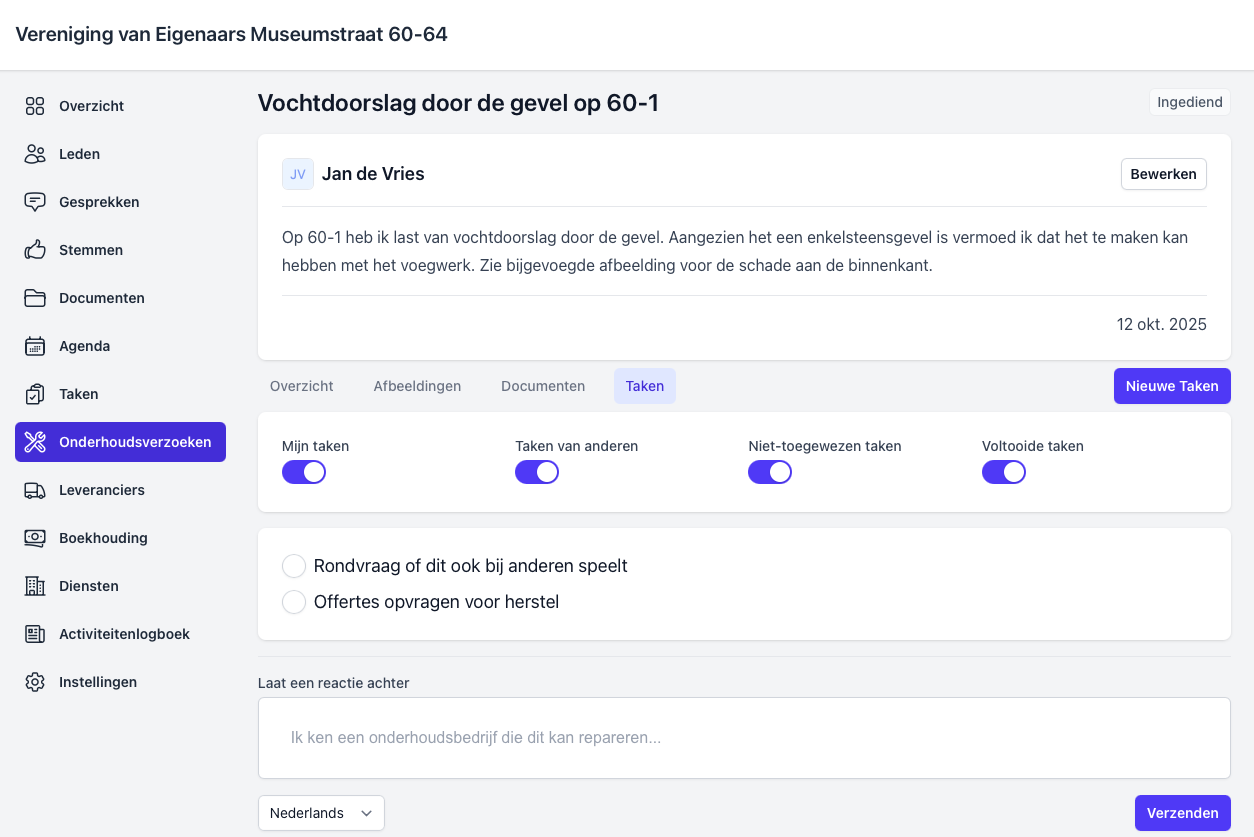This screenshot has width=1254, height=837.
Task: Switch to the Afbeeldingen tab
Action: tap(417, 386)
